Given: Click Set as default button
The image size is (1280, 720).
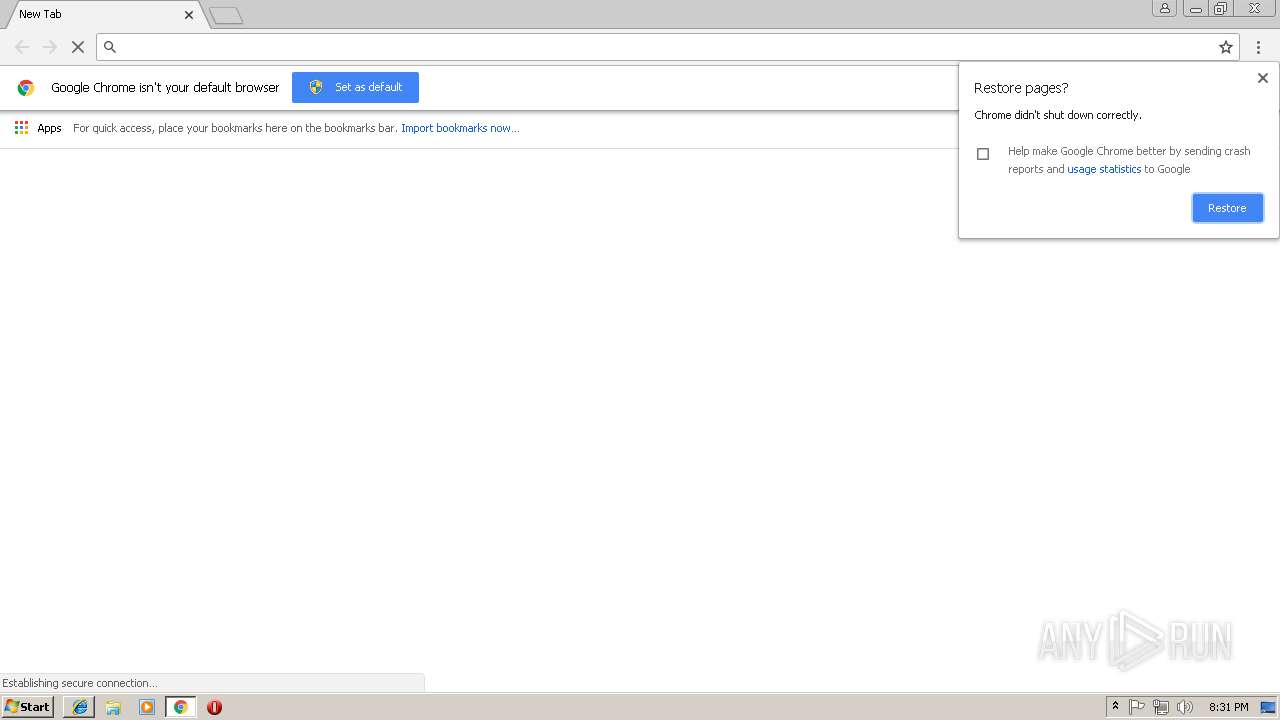Looking at the screenshot, I should pyautogui.click(x=355, y=87).
